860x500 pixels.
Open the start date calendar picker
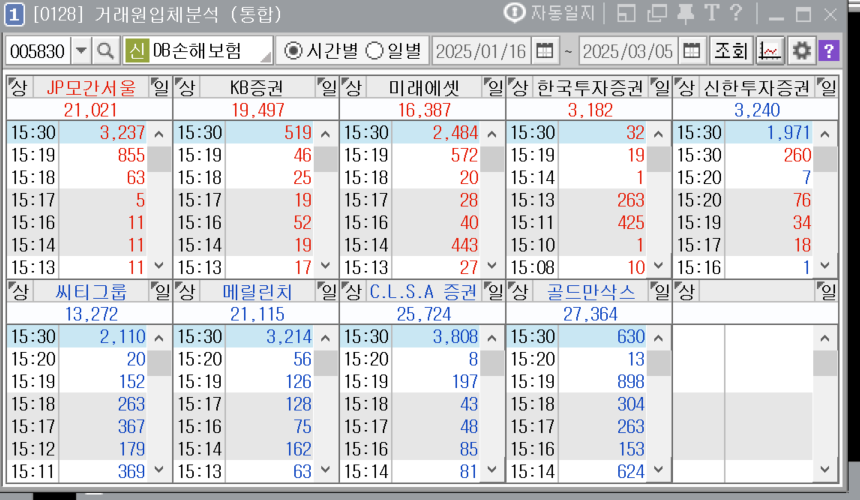click(545, 51)
